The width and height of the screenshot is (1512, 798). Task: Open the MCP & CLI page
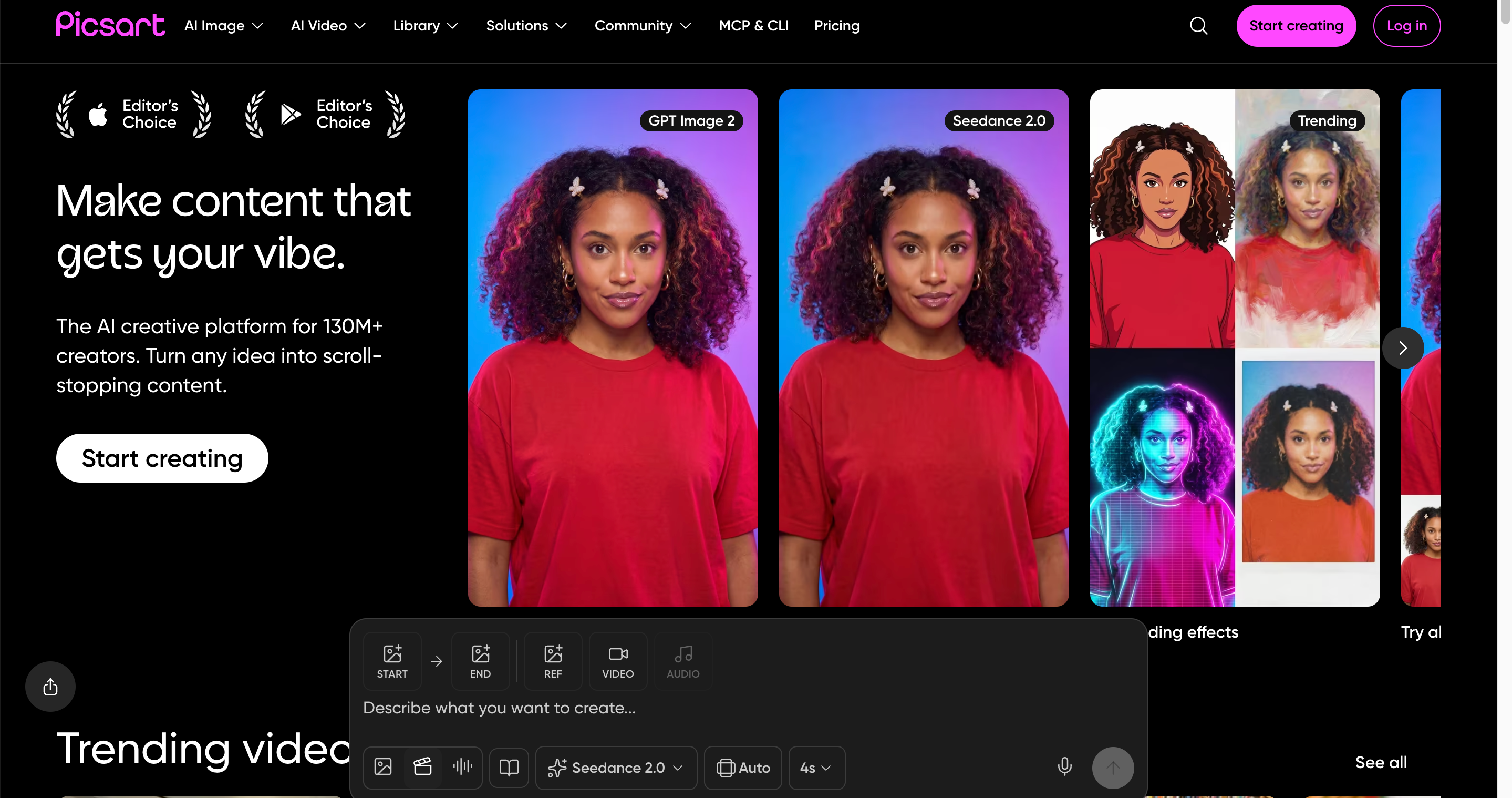coord(754,26)
